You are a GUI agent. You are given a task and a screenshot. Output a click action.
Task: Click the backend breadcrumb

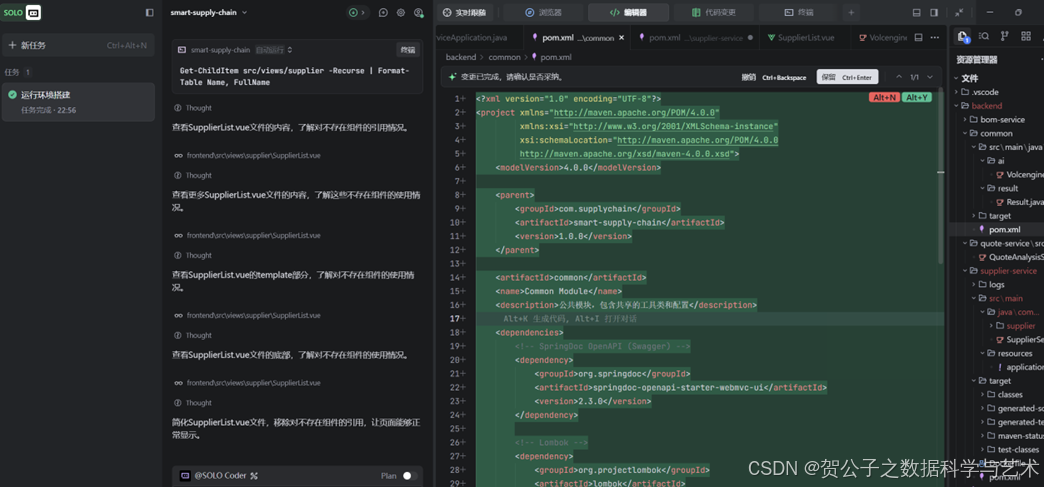461,57
